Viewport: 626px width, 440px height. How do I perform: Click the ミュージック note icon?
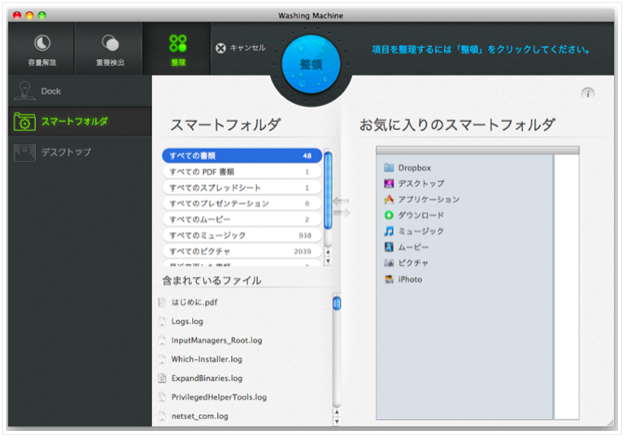pos(388,231)
